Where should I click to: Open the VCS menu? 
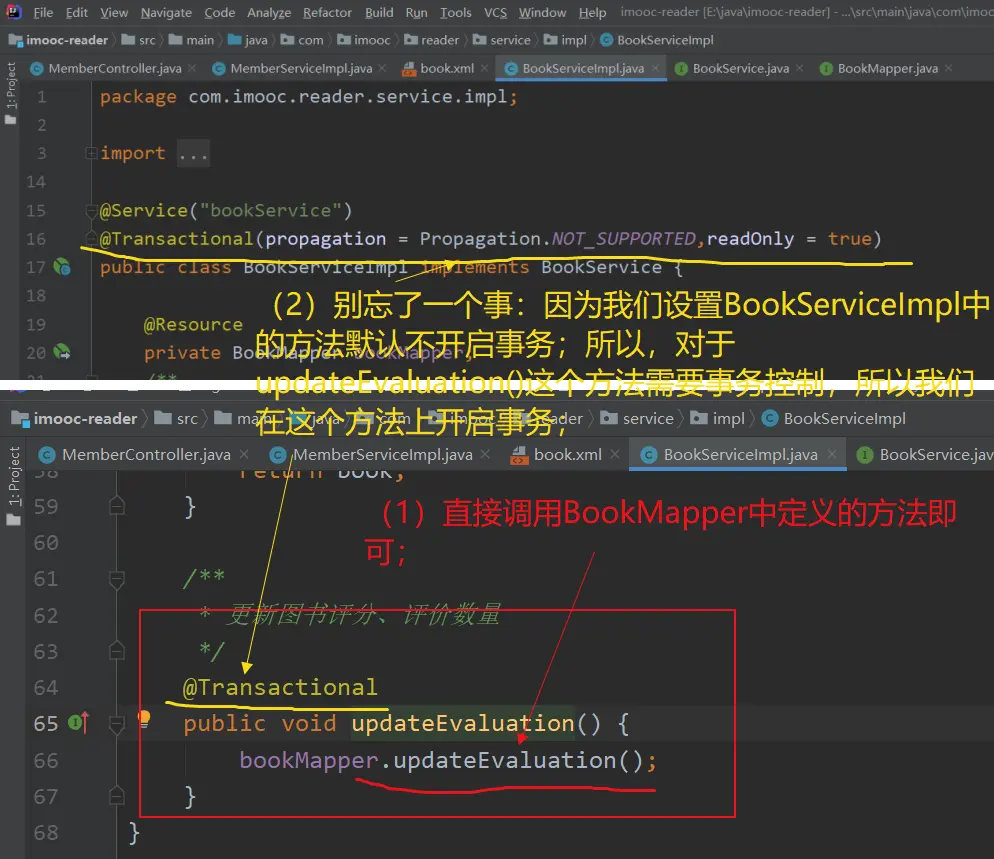click(x=495, y=13)
